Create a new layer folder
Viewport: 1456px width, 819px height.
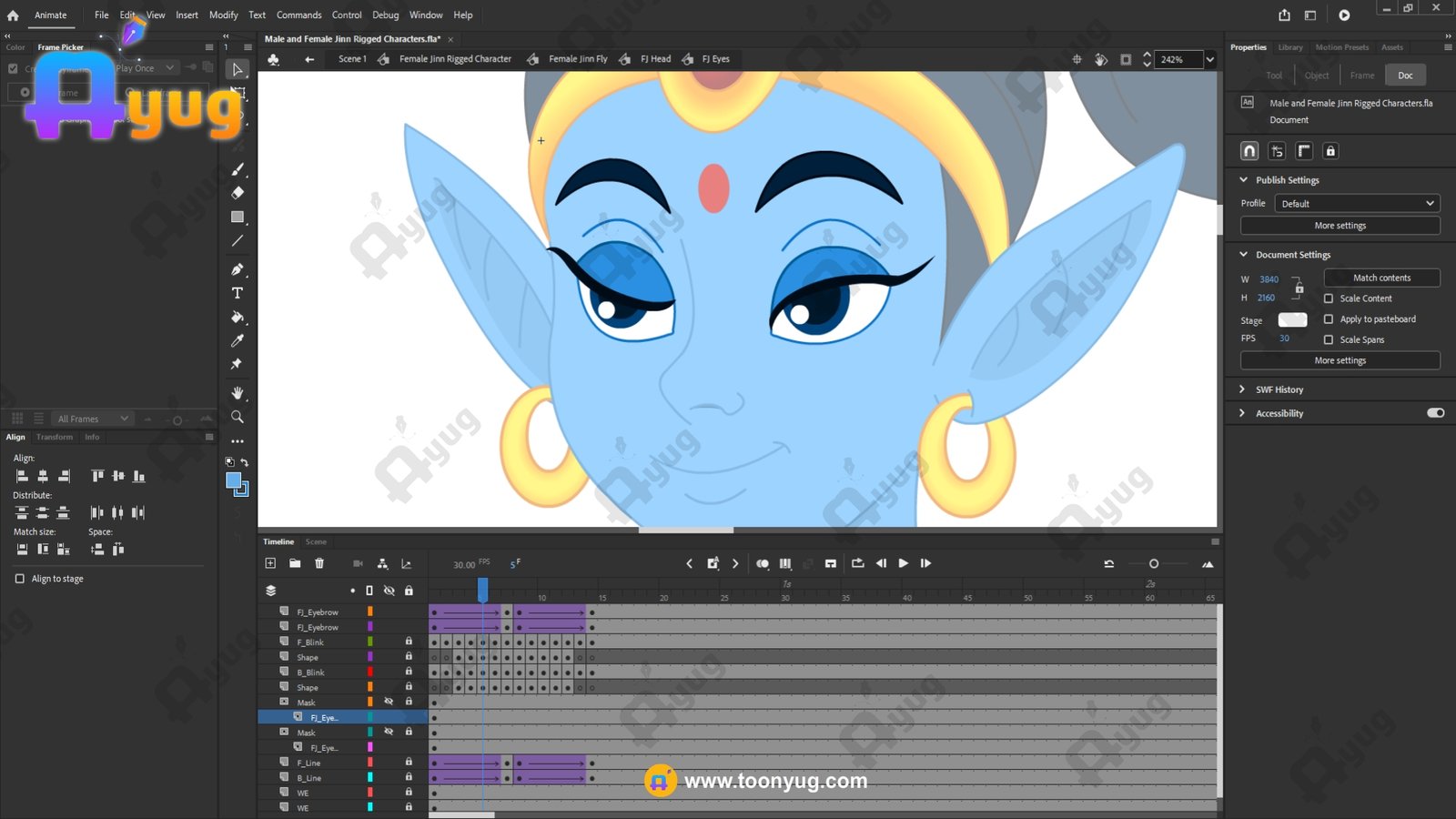[295, 563]
